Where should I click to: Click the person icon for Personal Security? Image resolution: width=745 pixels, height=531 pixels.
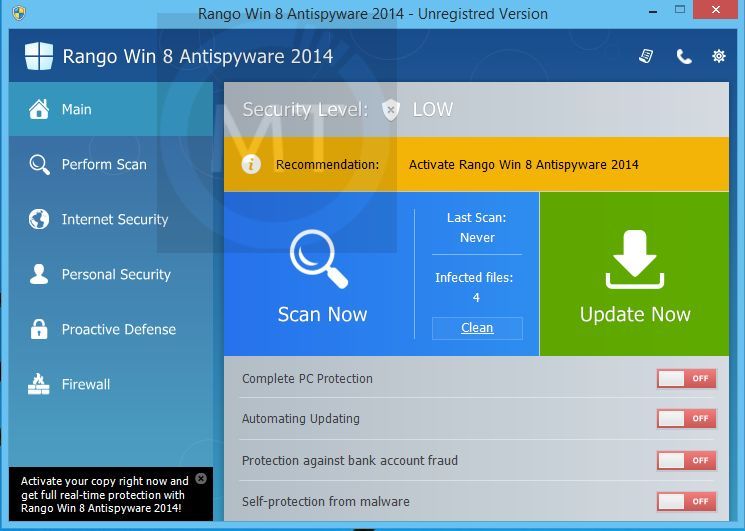point(39,274)
